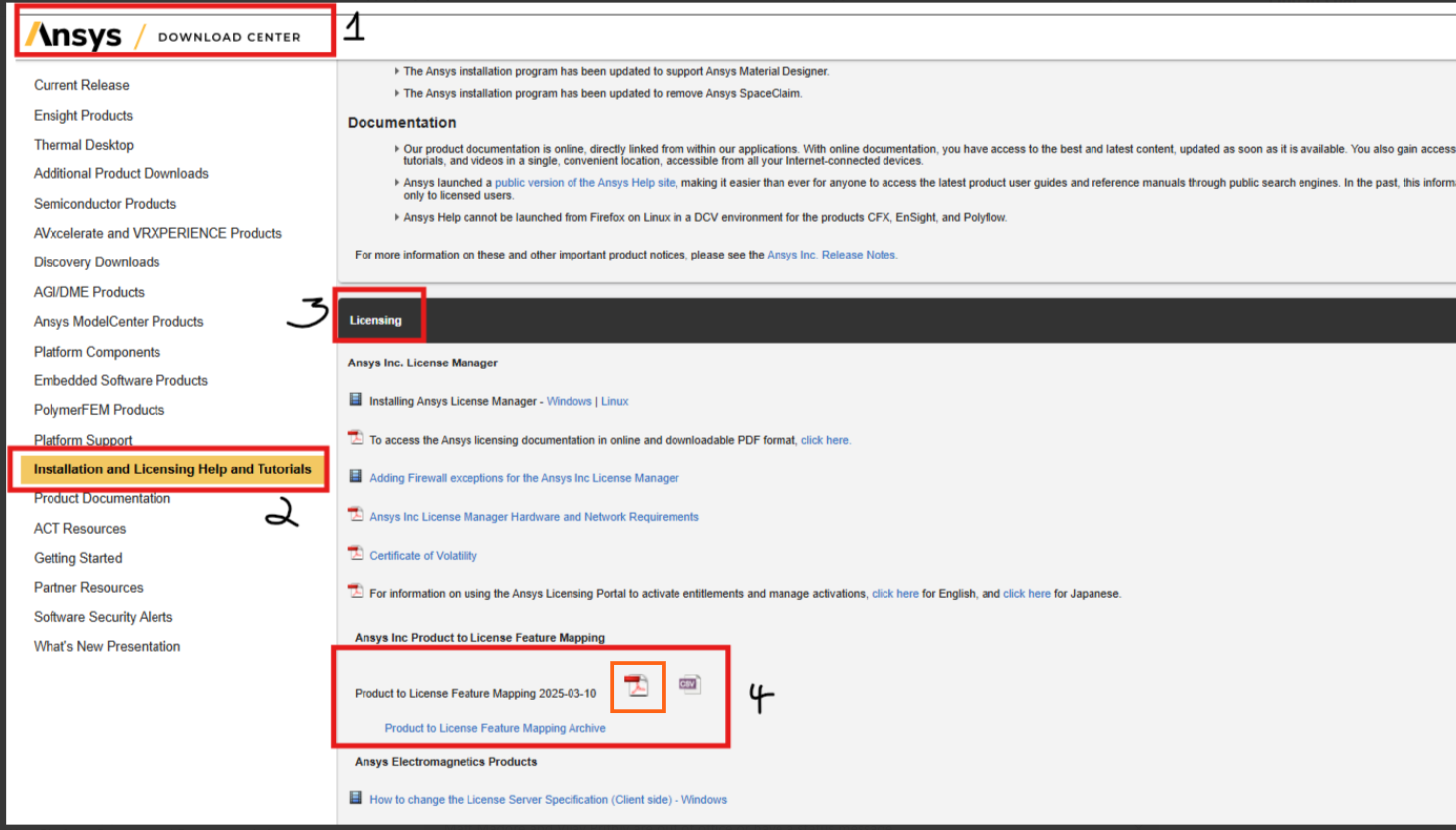The height and width of the screenshot is (830, 1456).
Task: Click the PDF icon beside licensing documentation access
Action: tap(355, 438)
